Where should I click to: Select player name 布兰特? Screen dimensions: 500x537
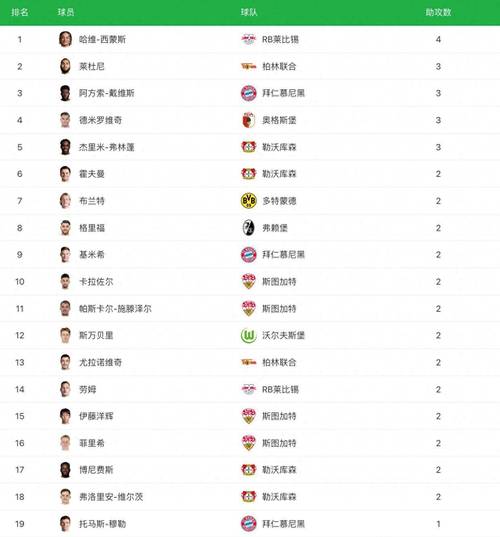point(92,201)
